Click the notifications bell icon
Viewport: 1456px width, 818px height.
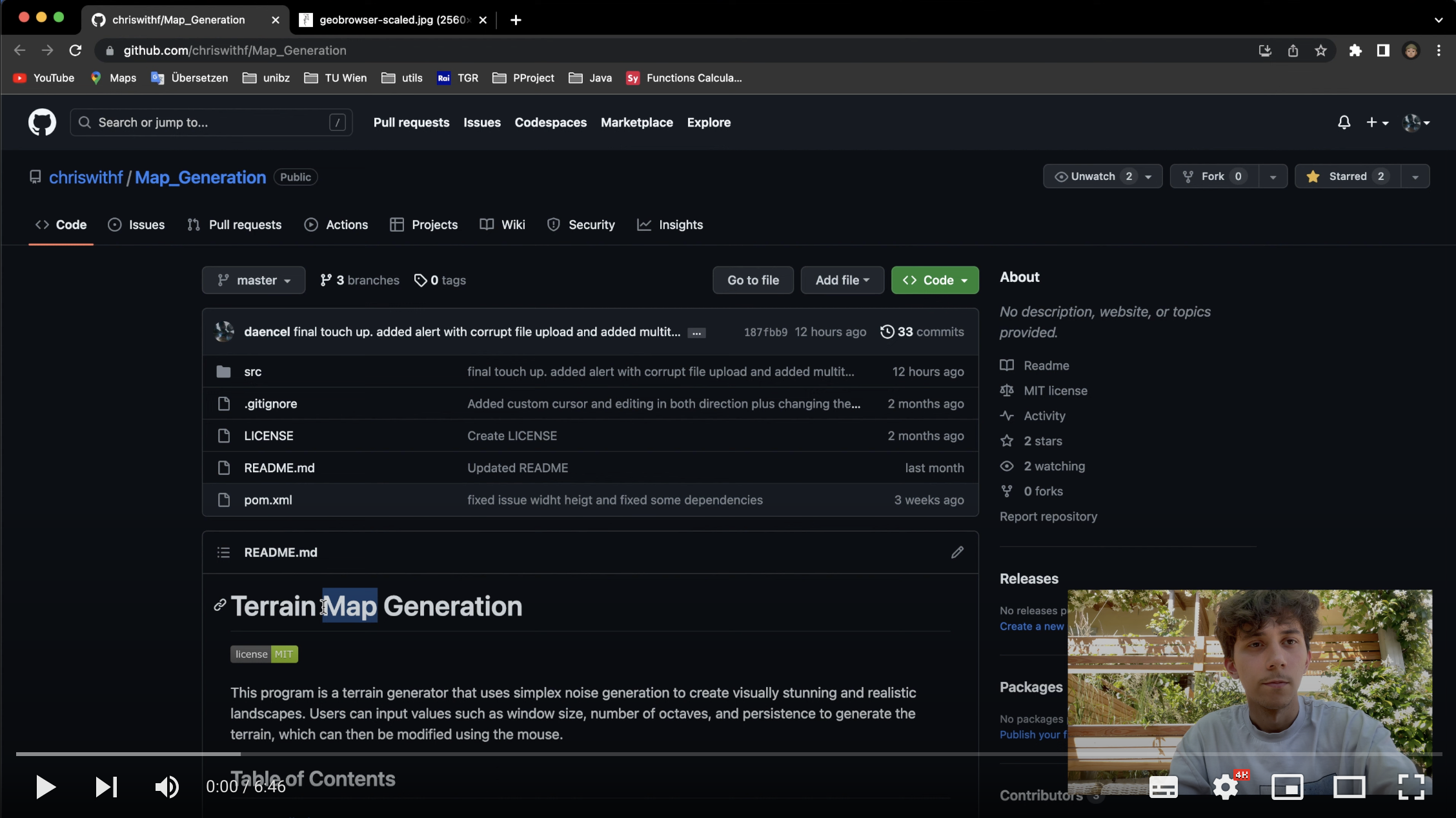(x=1343, y=122)
